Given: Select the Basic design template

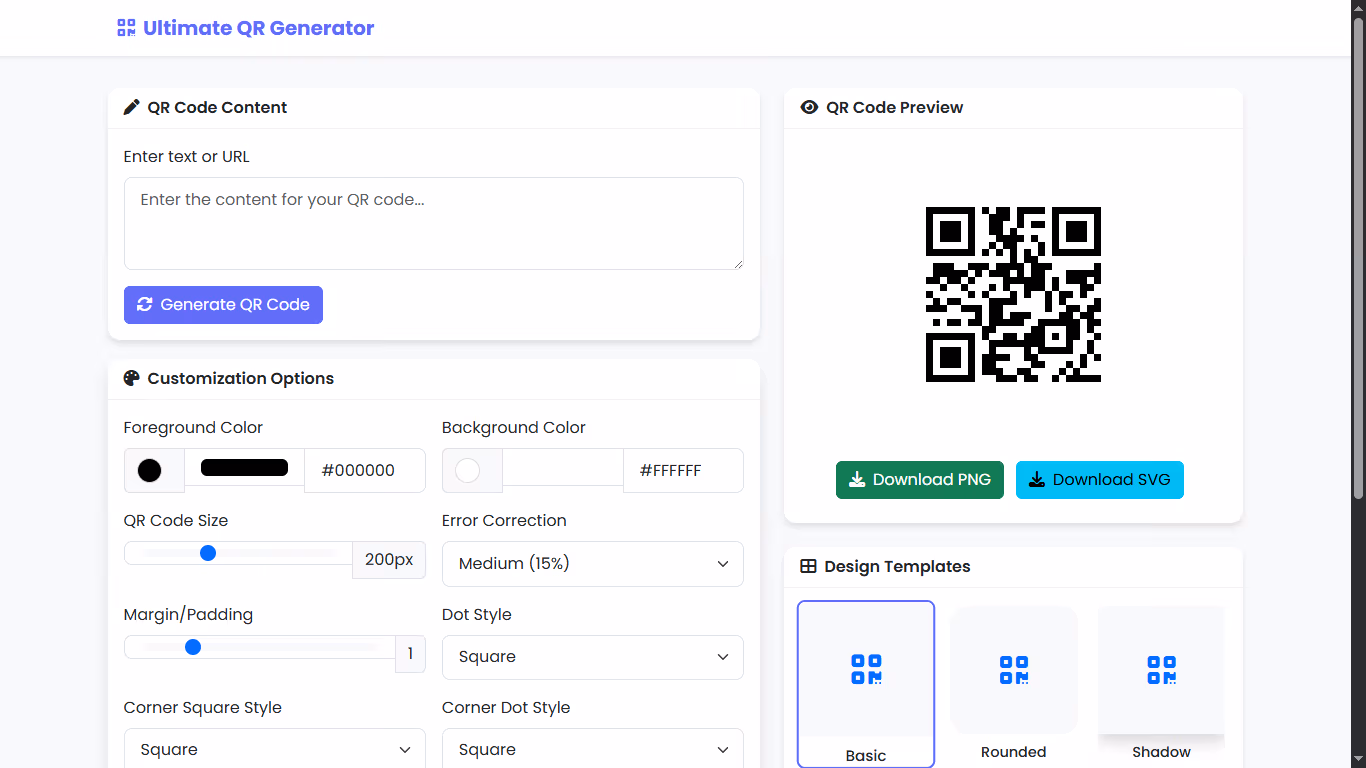Looking at the screenshot, I should pyautogui.click(x=866, y=684).
